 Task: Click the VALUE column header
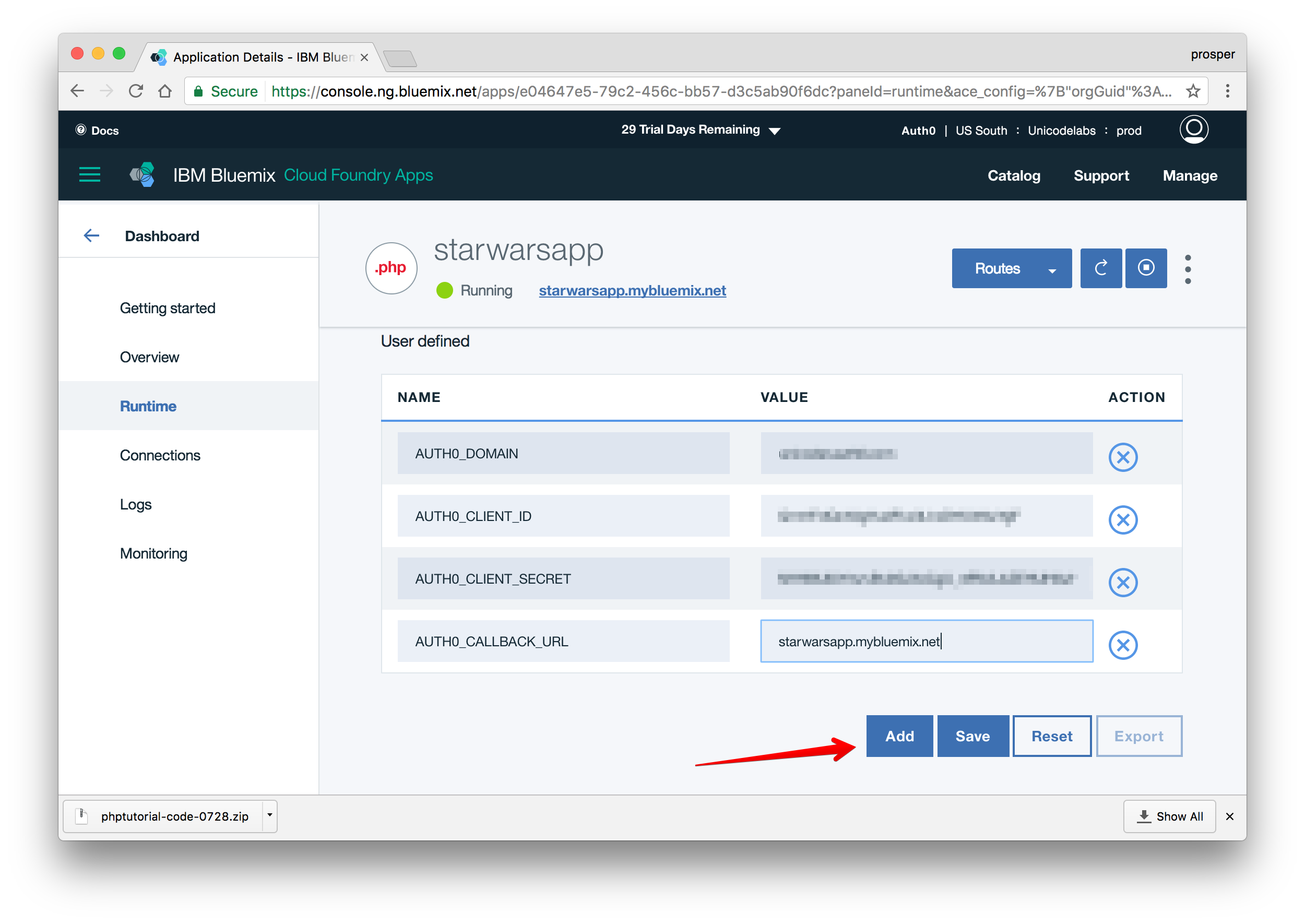[784, 397]
